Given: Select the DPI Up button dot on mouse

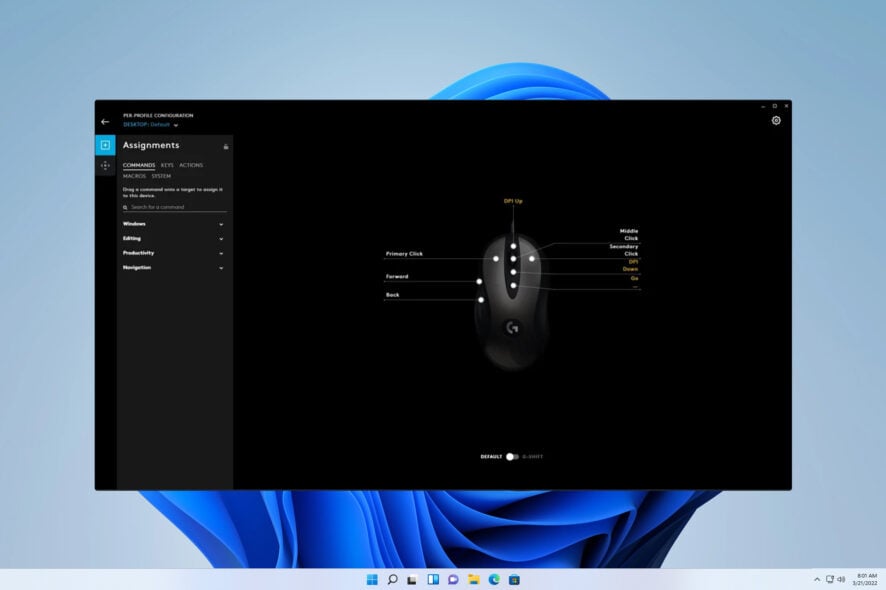Looking at the screenshot, I should click(513, 246).
